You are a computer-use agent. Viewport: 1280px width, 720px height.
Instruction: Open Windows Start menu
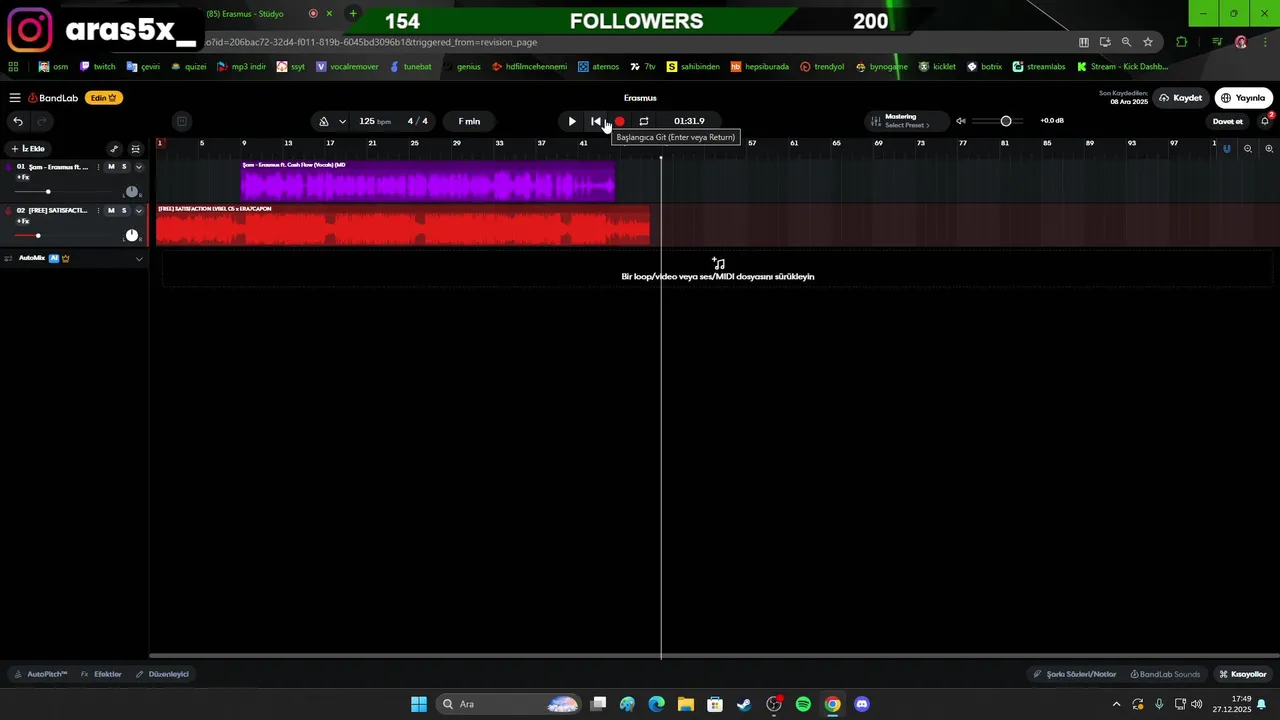pos(419,704)
